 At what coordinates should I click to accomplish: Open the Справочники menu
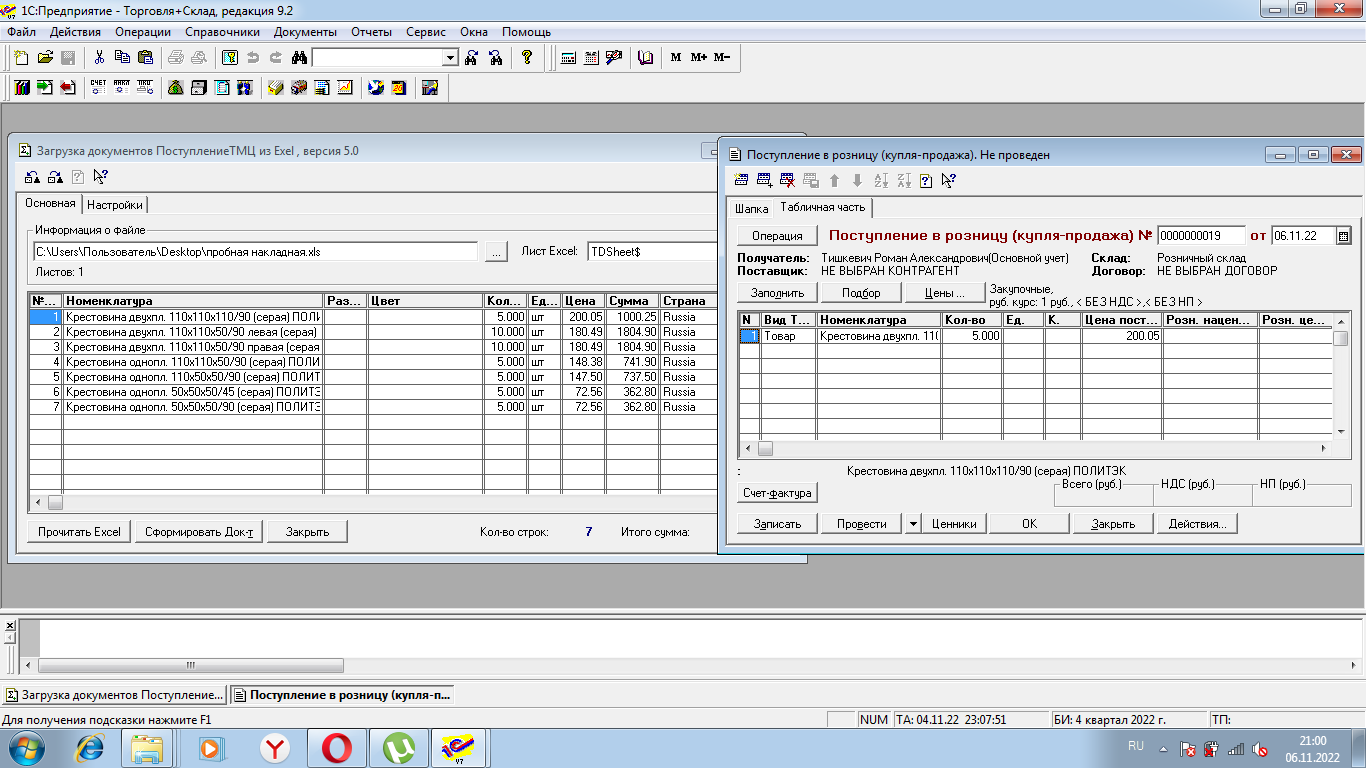(x=222, y=32)
